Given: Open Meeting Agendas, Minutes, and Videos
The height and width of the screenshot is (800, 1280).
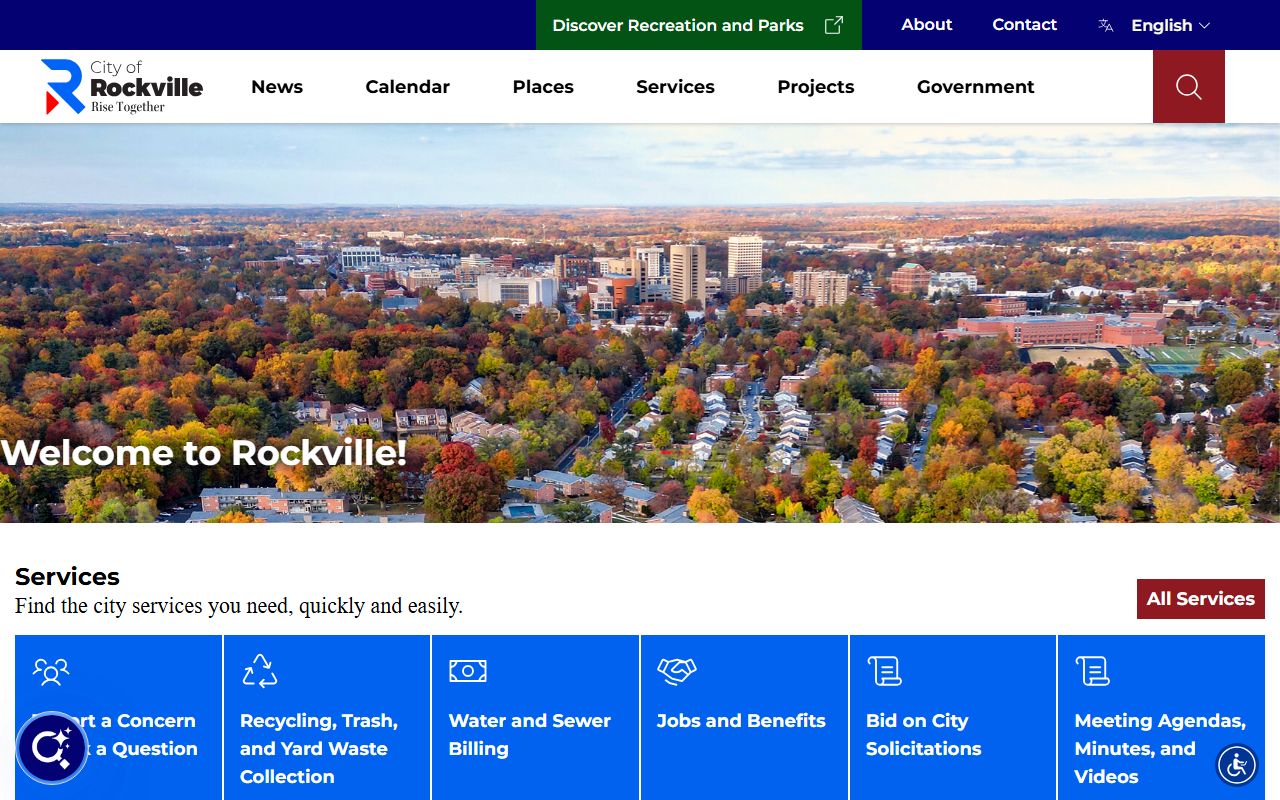Looking at the screenshot, I should tap(1161, 718).
